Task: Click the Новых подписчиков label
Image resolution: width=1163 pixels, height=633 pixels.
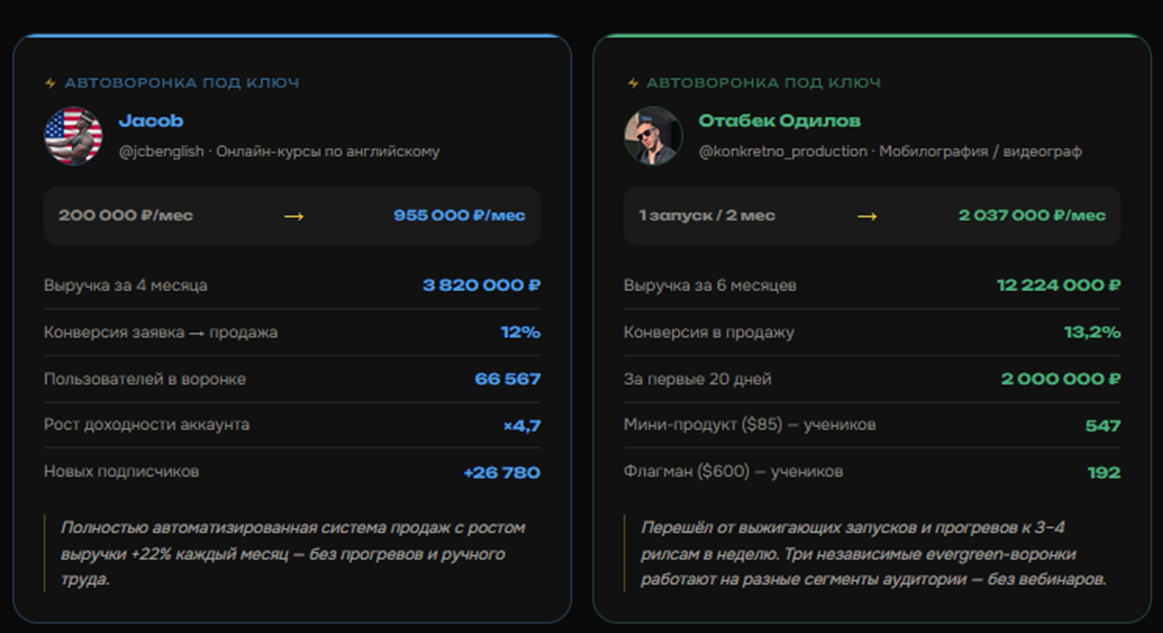Action: 121,472
